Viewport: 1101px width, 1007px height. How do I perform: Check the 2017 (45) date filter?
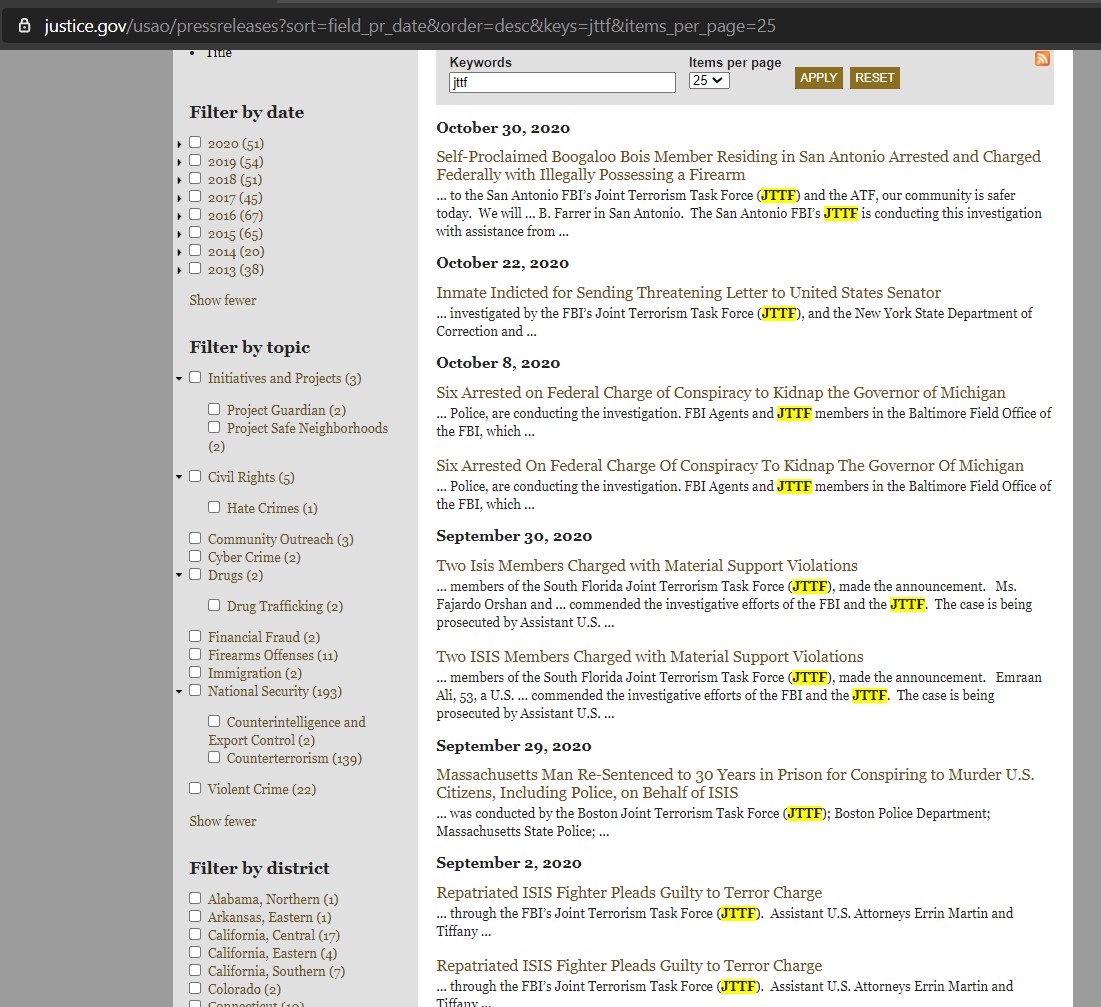195,197
